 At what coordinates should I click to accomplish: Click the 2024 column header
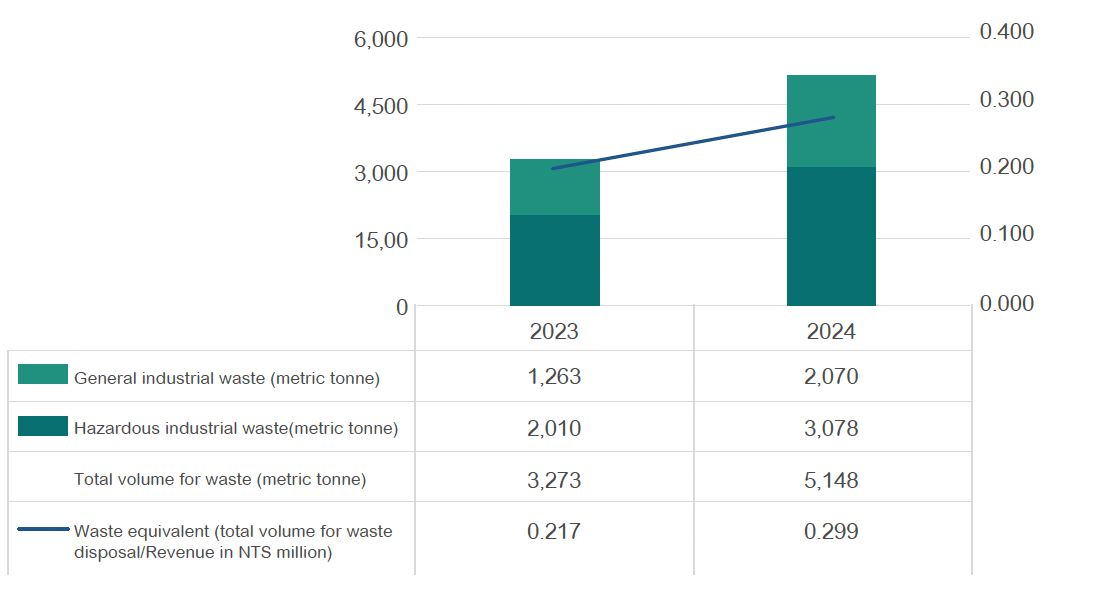[831, 331]
